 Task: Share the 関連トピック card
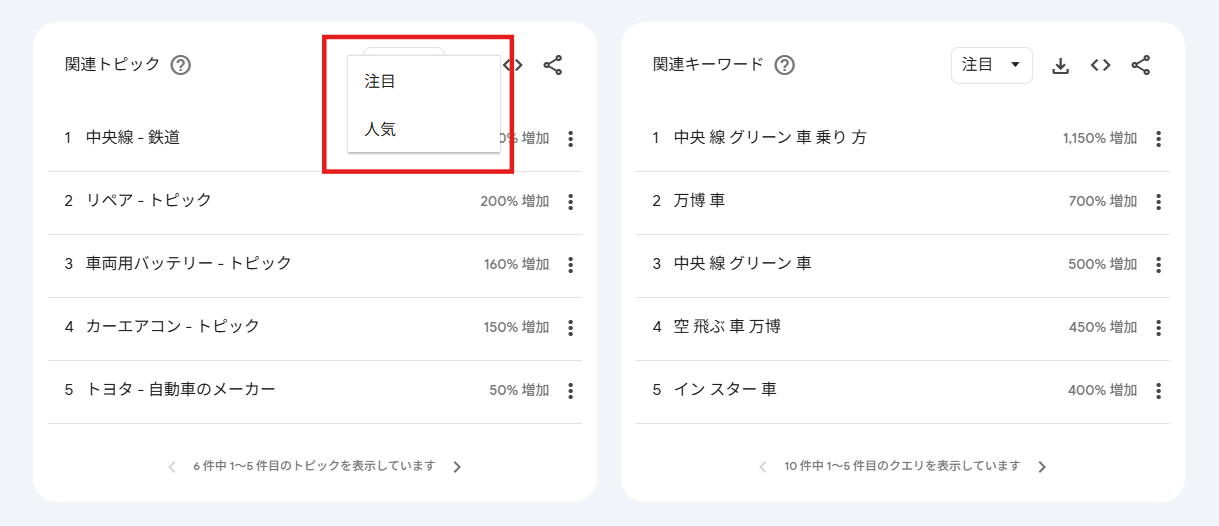pos(553,65)
